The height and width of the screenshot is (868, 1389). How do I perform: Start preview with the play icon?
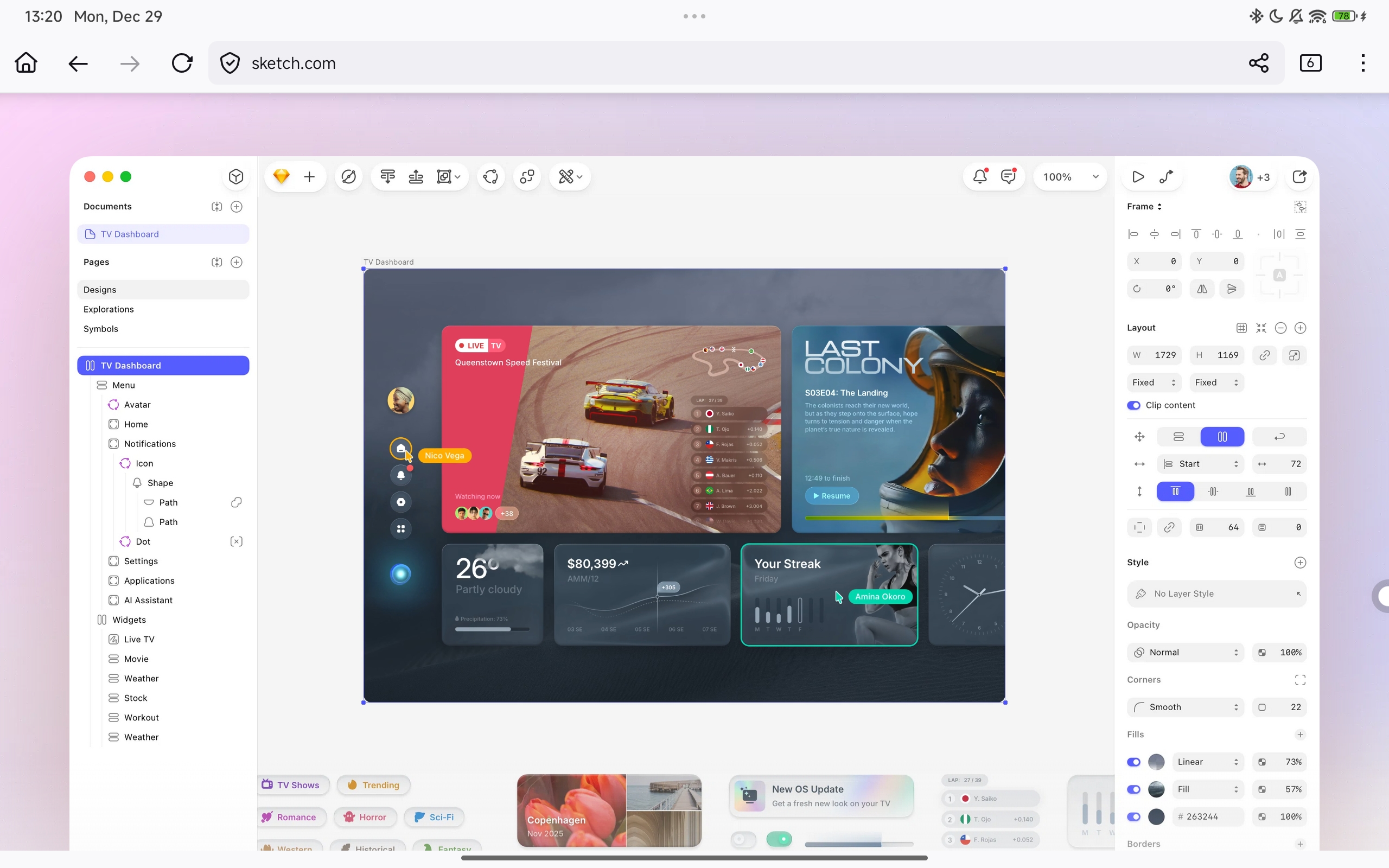tap(1138, 176)
